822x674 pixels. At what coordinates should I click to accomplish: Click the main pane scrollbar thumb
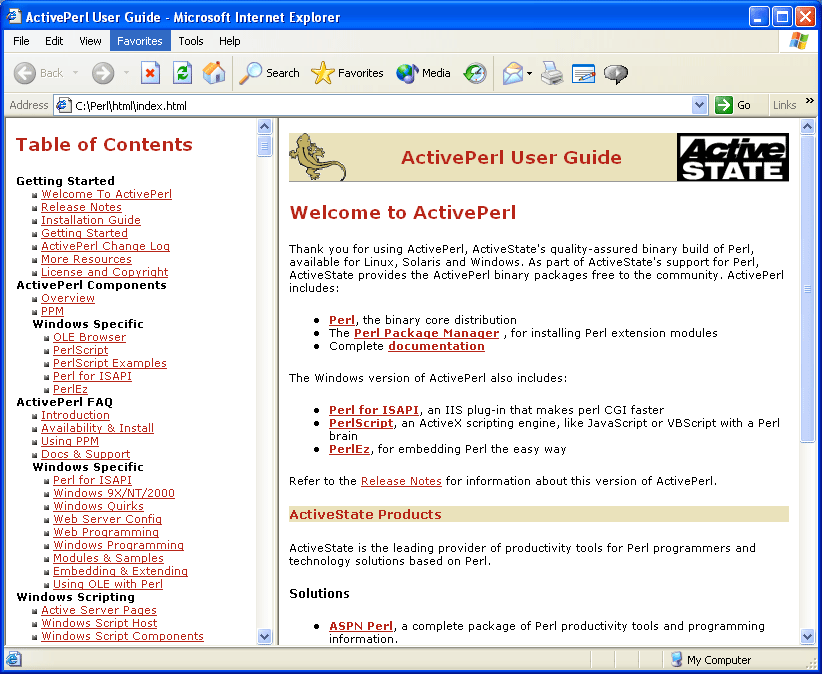[x=807, y=288]
